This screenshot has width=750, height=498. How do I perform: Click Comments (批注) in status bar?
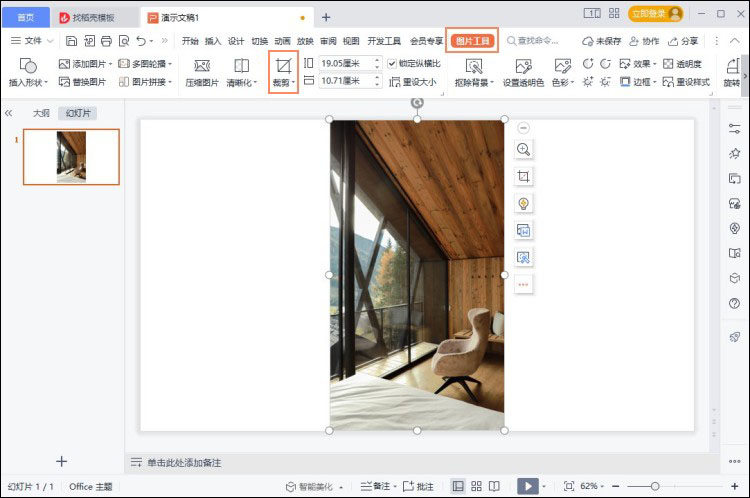point(418,486)
